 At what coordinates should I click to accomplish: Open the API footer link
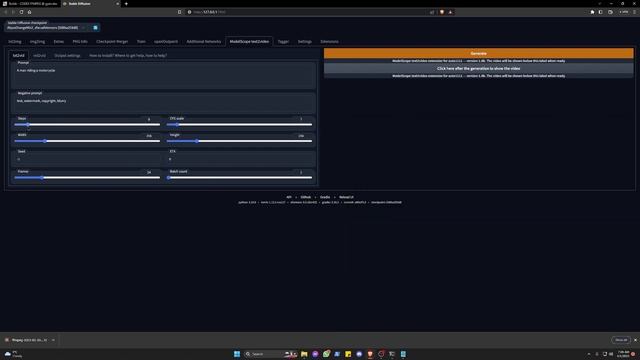289,197
